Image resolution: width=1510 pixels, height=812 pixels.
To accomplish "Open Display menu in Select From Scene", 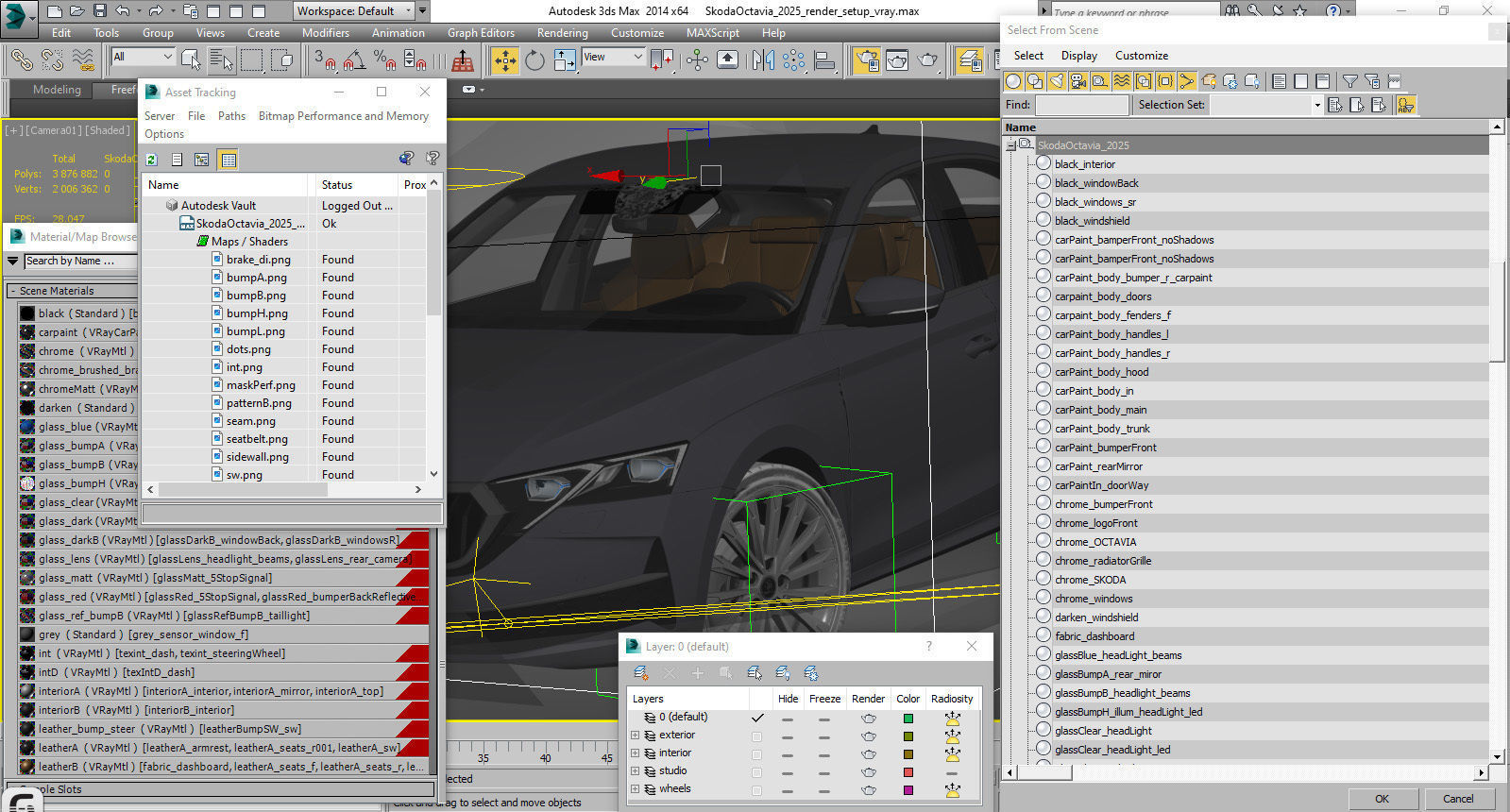I will coord(1079,56).
